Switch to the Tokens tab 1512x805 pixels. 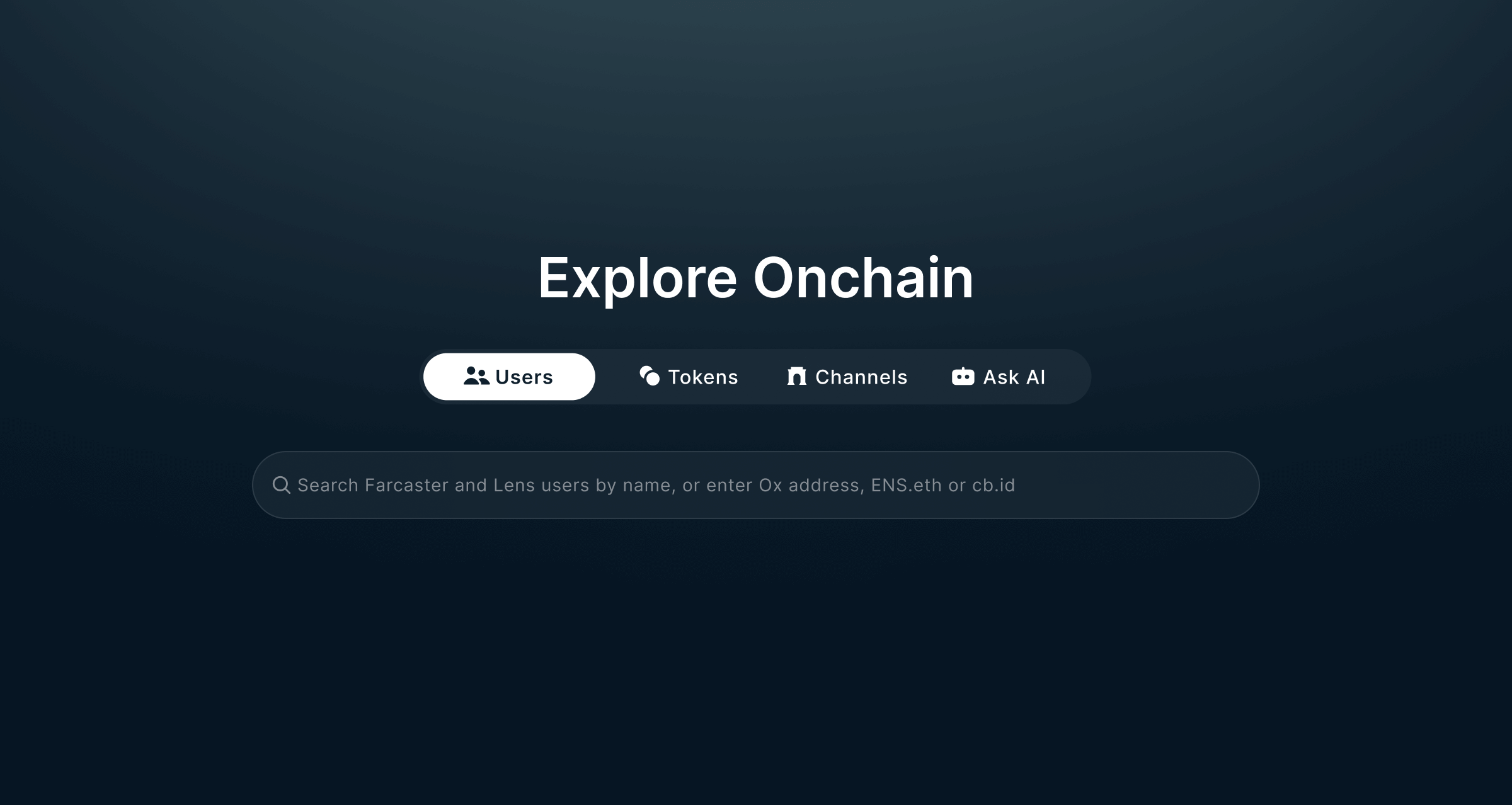(x=688, y=377)
